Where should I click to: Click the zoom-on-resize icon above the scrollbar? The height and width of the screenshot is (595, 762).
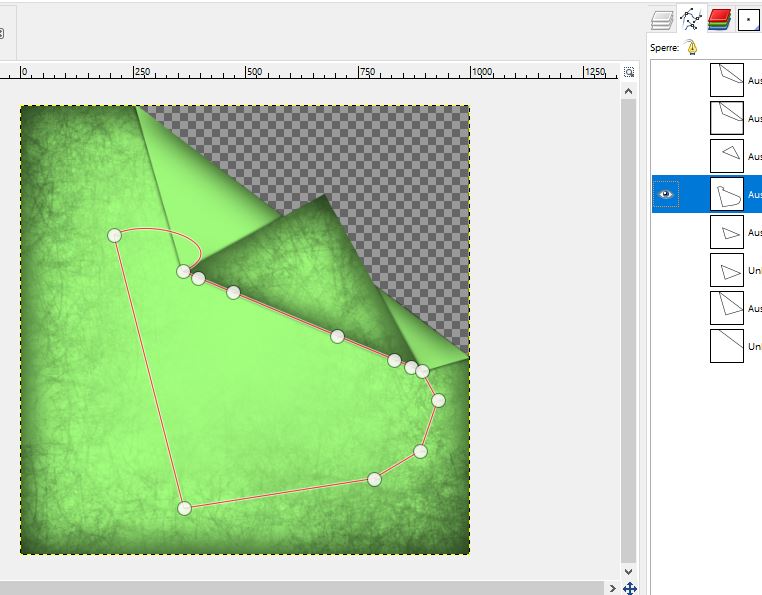pos(629,72)
